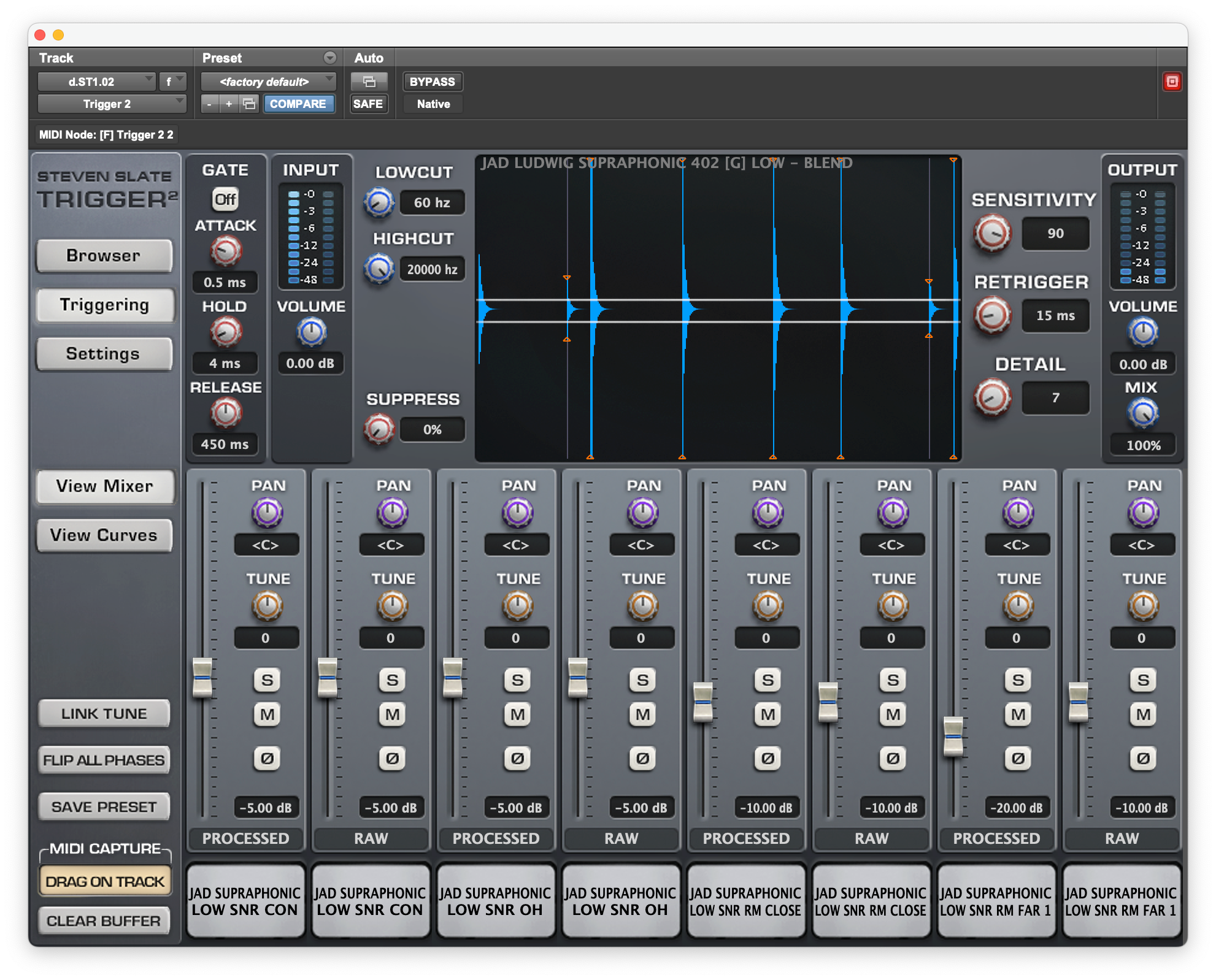
Task: Solo the first Processed channel
Action: point(267,679)
